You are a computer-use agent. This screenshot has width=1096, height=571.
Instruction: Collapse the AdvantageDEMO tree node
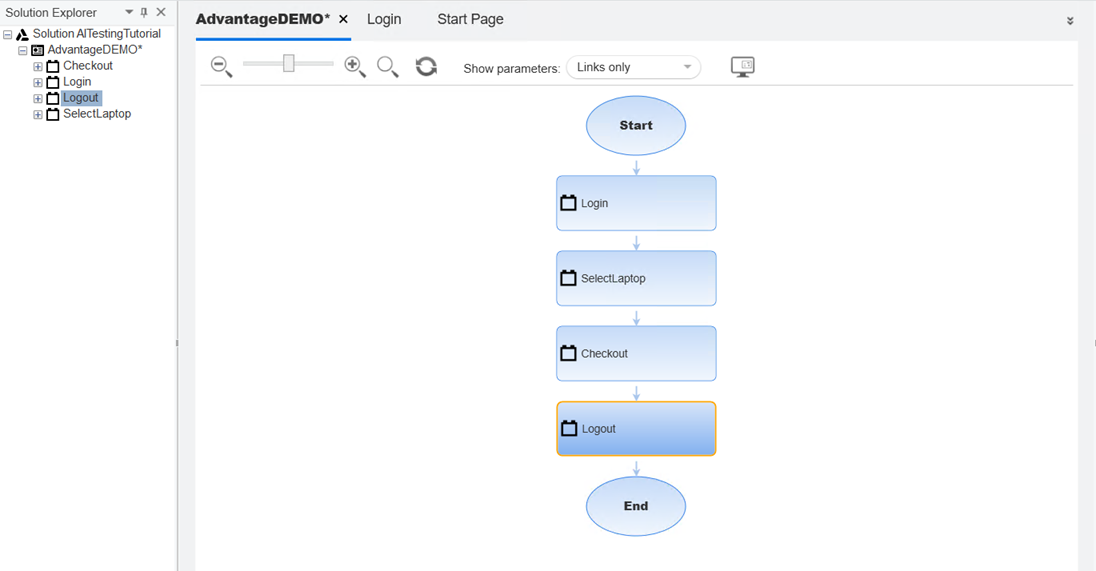pos(23,50)
